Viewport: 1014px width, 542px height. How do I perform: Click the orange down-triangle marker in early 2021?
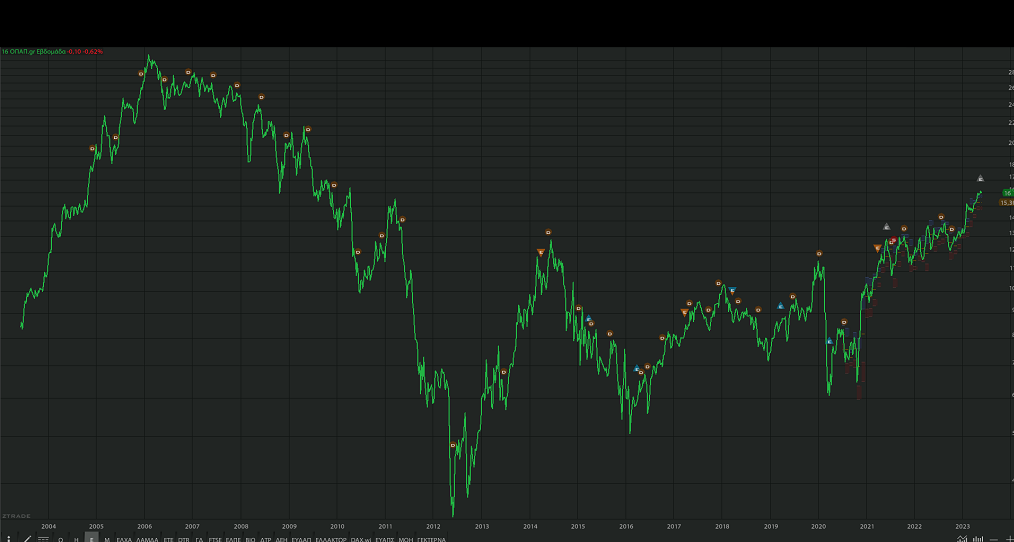click(878, 248)
